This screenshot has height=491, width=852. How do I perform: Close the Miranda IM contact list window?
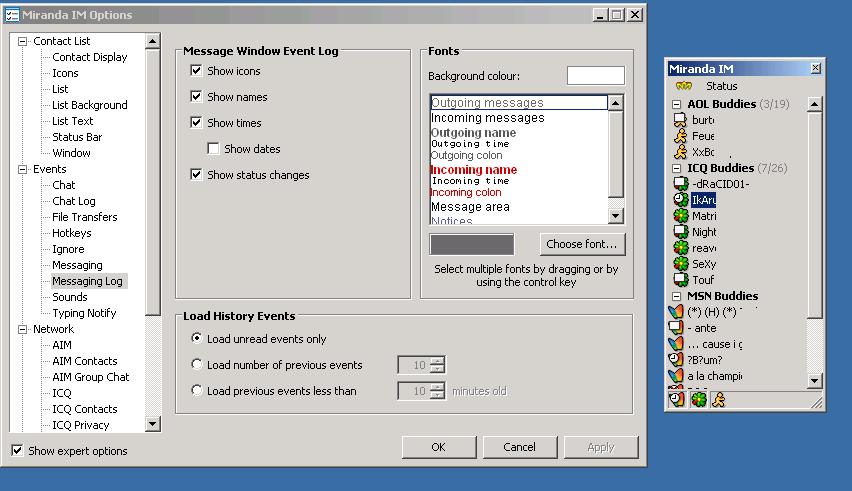point(815,68)
